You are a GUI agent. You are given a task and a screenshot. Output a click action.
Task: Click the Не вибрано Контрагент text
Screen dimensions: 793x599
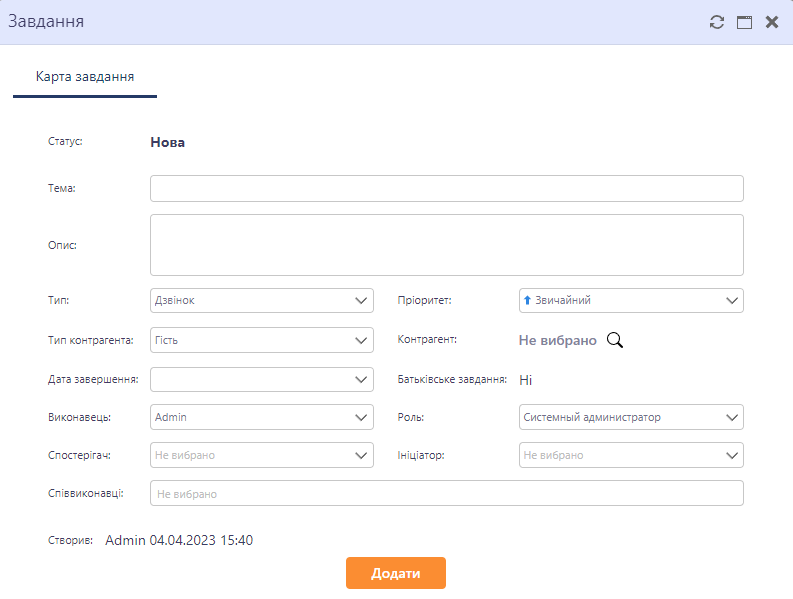(x=557, y=341)
